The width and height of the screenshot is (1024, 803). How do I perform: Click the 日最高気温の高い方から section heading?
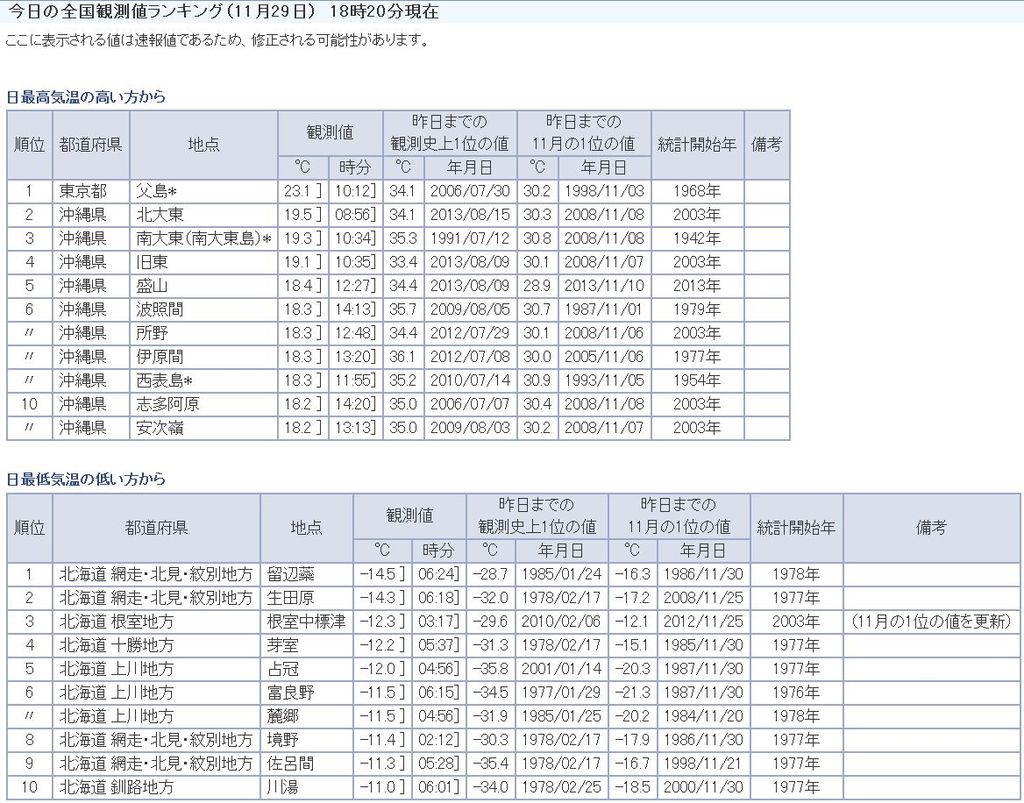86,97
